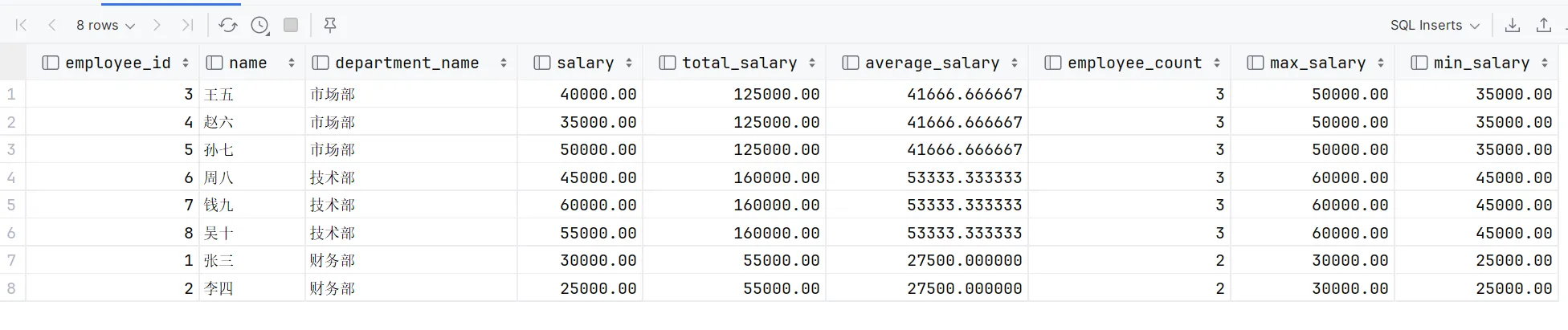This screenshot has width=1568, height=330.
Task: Click 市场部 in 王五's row
Action: [x=411, y=94]
